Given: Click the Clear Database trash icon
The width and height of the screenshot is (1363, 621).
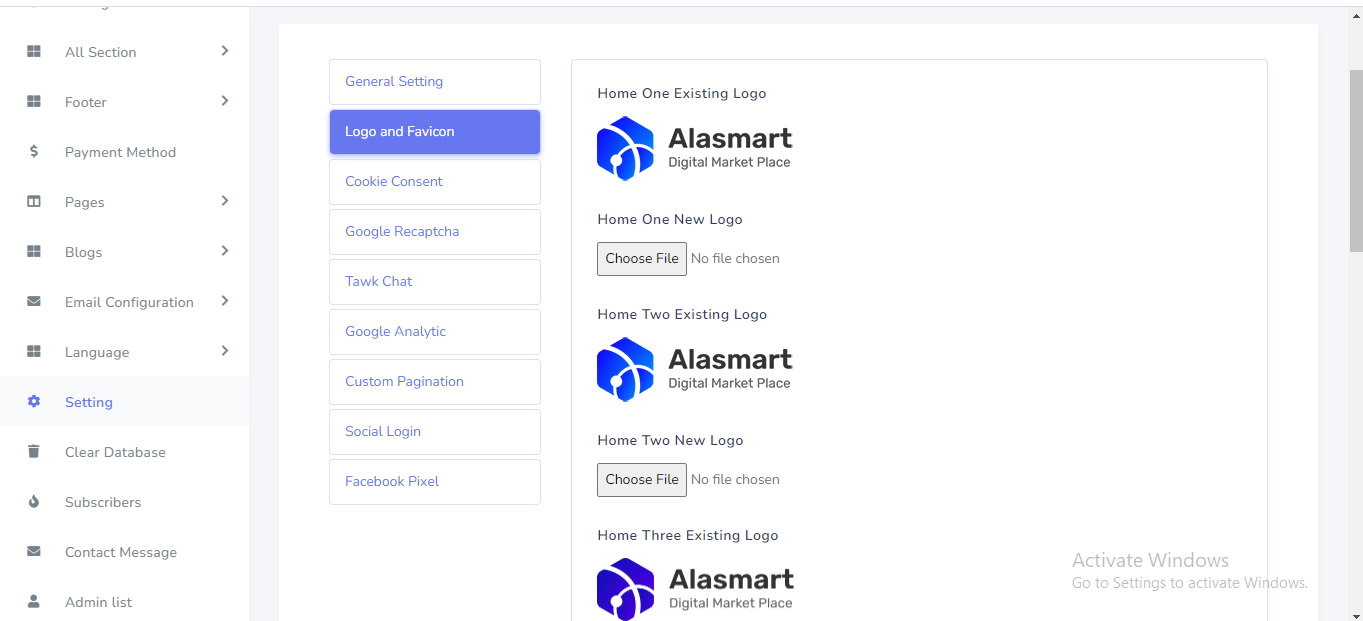Looking at the screenshot, I should [x=34, y=452].
